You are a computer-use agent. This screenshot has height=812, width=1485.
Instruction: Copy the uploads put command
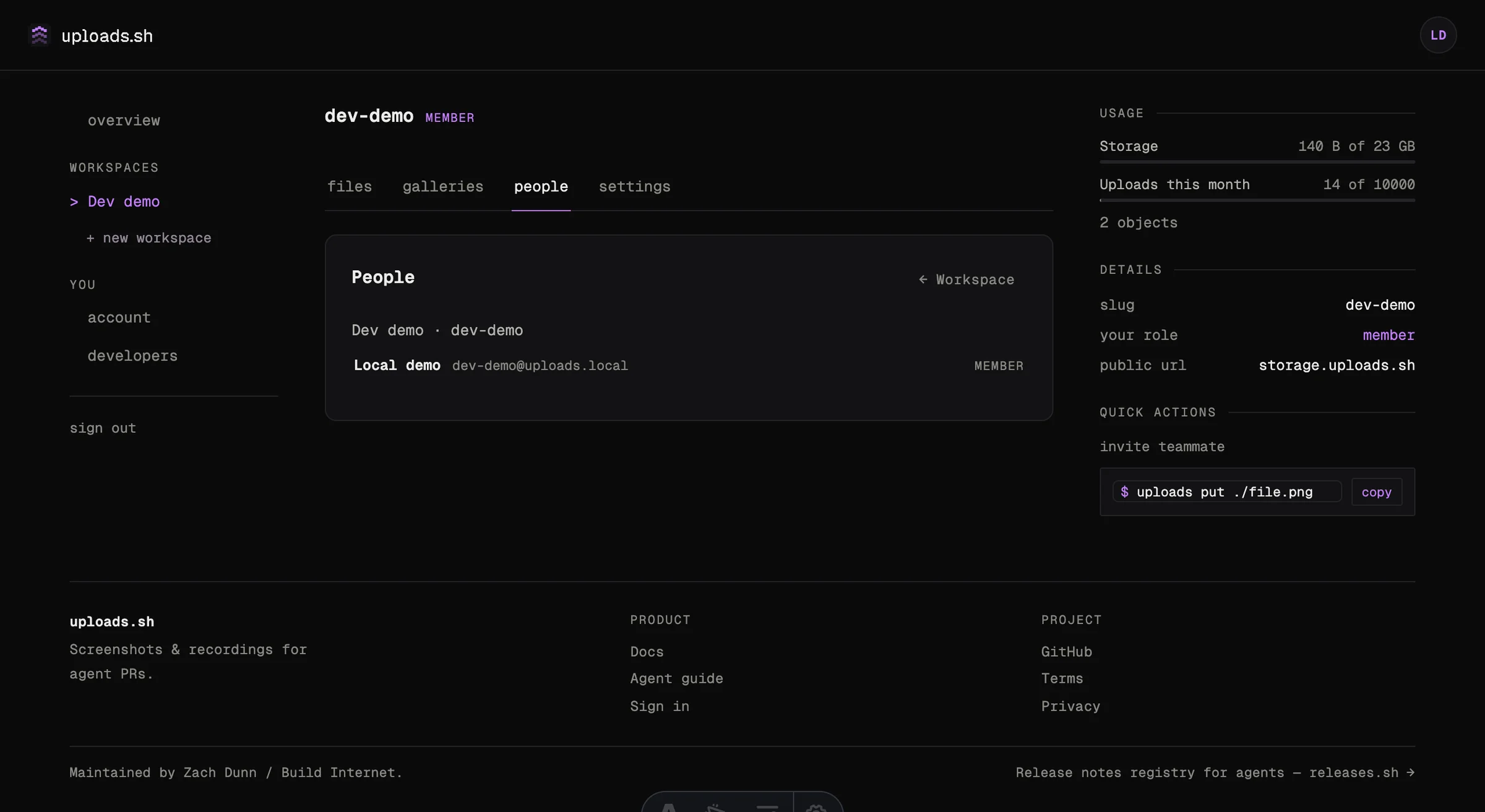coord(1376,492)
